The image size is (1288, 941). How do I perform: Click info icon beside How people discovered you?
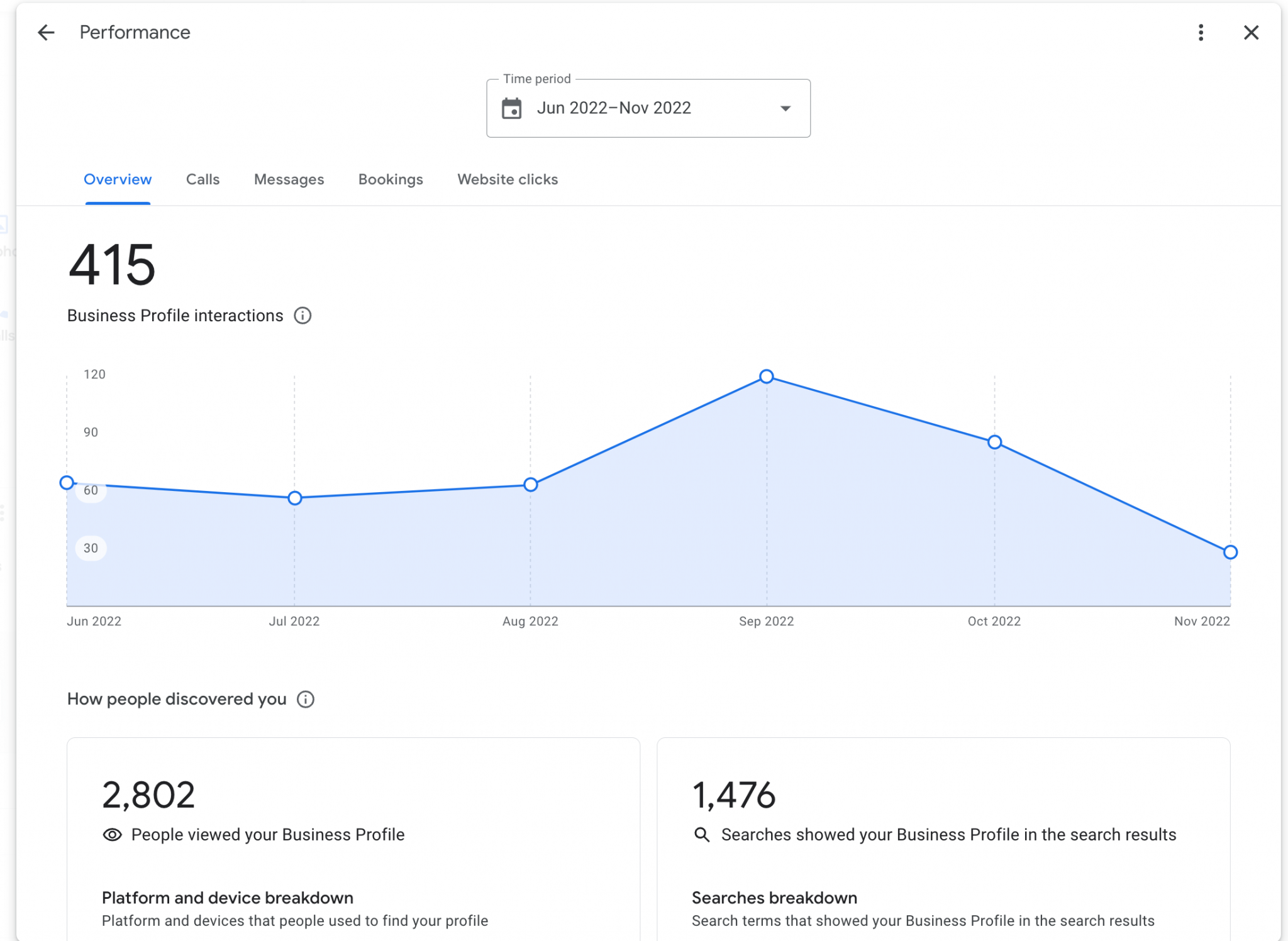pos(306,700)
